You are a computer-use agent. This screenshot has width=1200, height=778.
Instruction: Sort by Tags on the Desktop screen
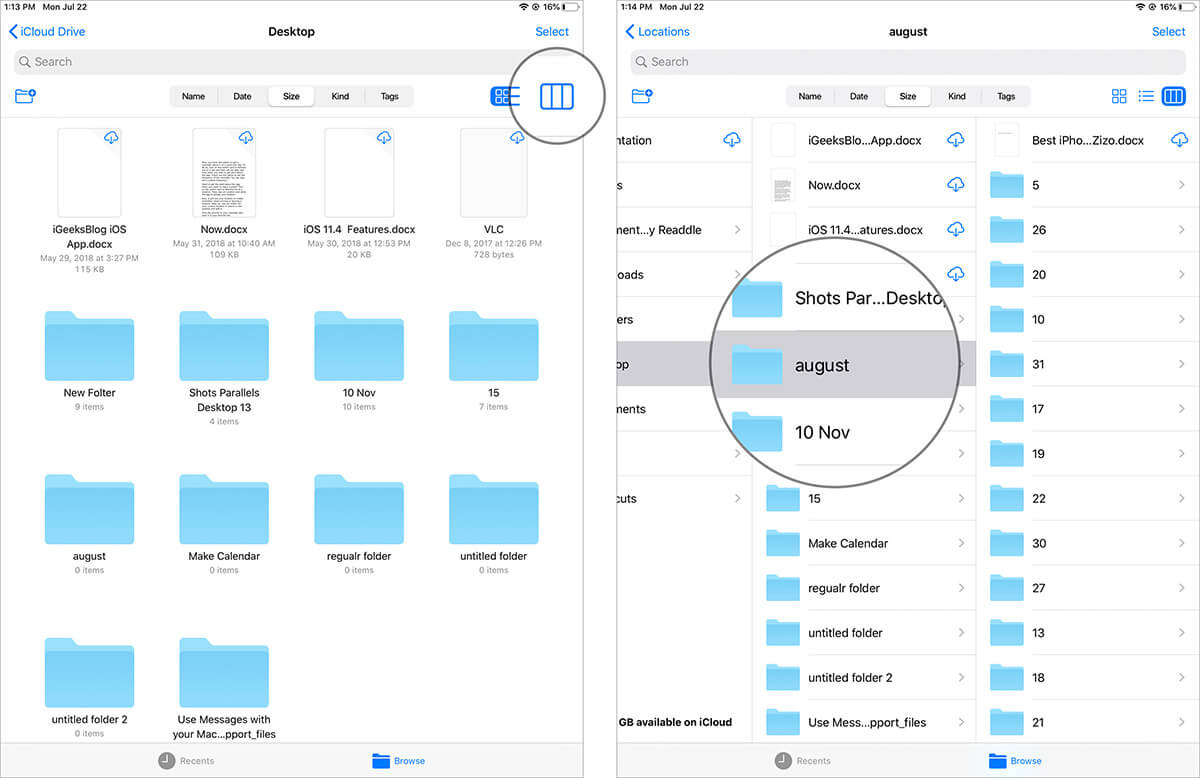point(390,96)
